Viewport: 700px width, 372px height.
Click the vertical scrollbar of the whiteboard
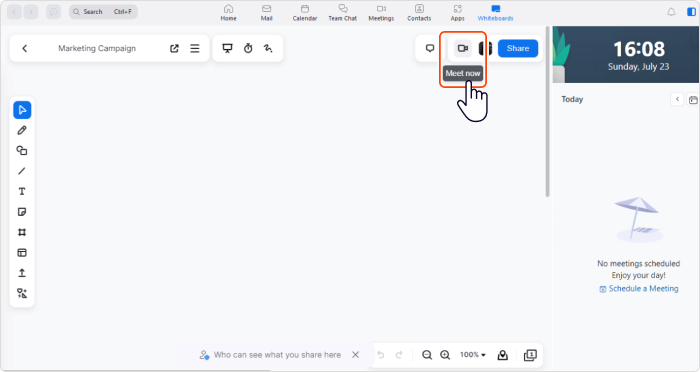(547, 112)
